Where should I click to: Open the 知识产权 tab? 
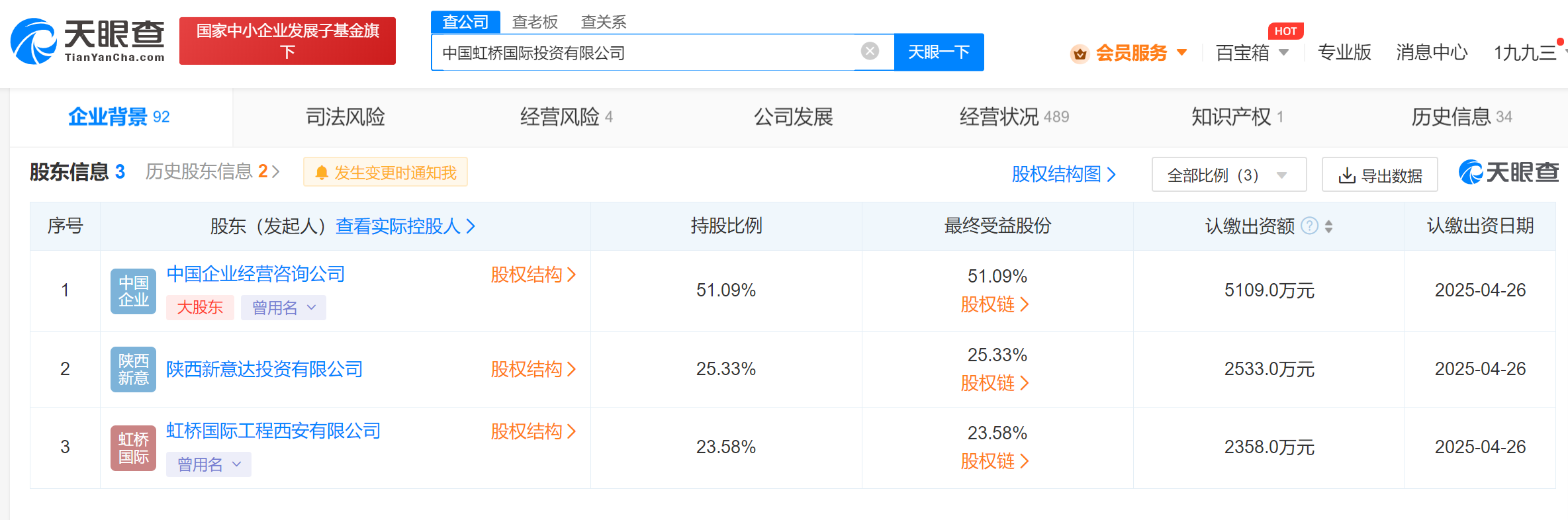tap(1237, 117)
